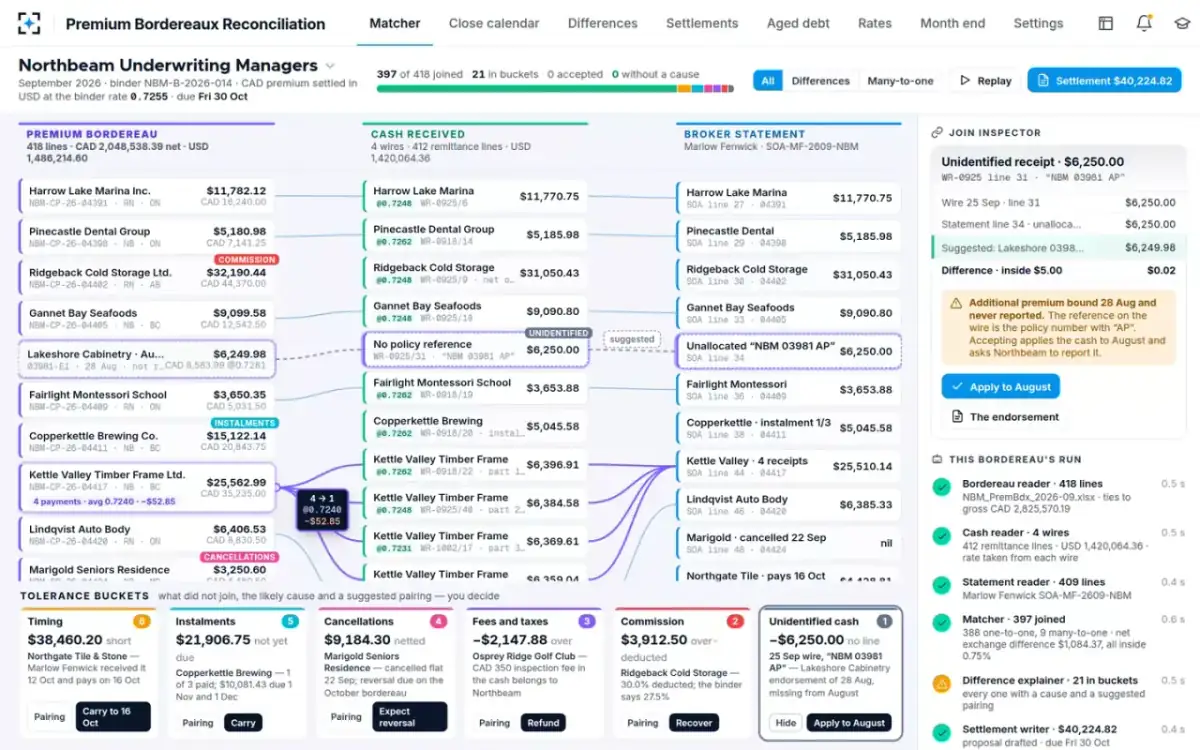Image resolution: width=1200 pixels, height=750 pixels.
Task: Click the 4→1 many-to-one join node
Action: pyautogui.click(x=322, y=508)
